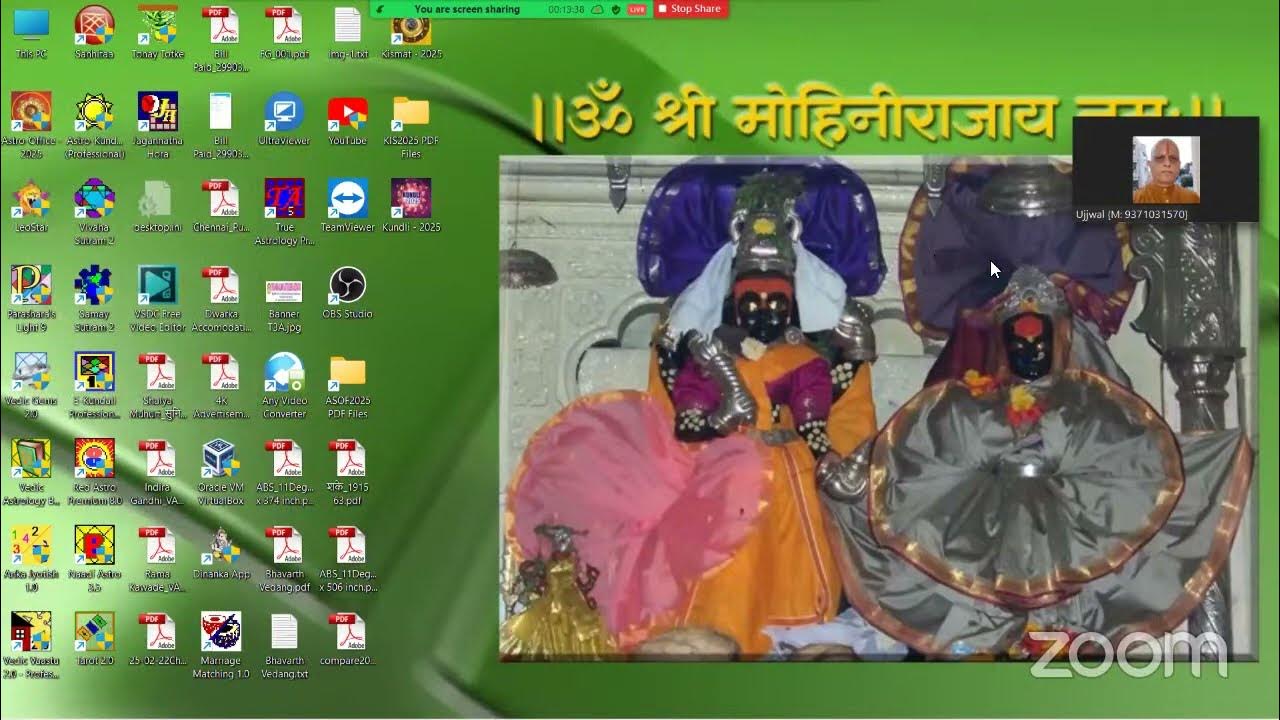
Task: Open the compare20... PDF file
Action: pos(347,640)
